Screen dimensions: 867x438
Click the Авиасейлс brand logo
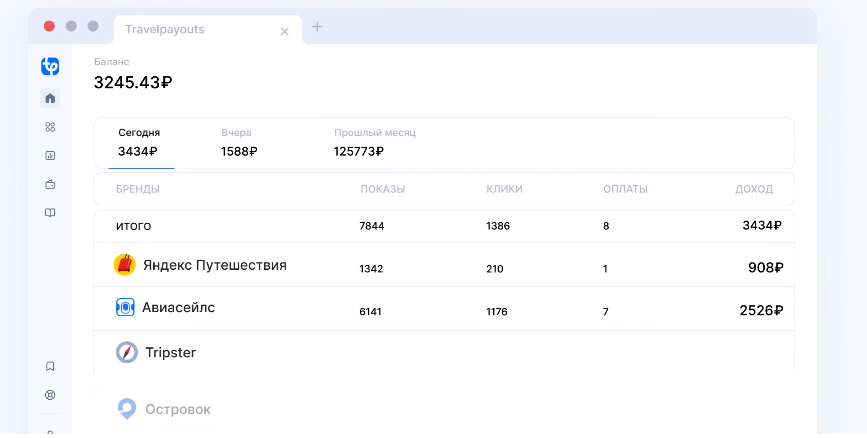click(125, 307)
